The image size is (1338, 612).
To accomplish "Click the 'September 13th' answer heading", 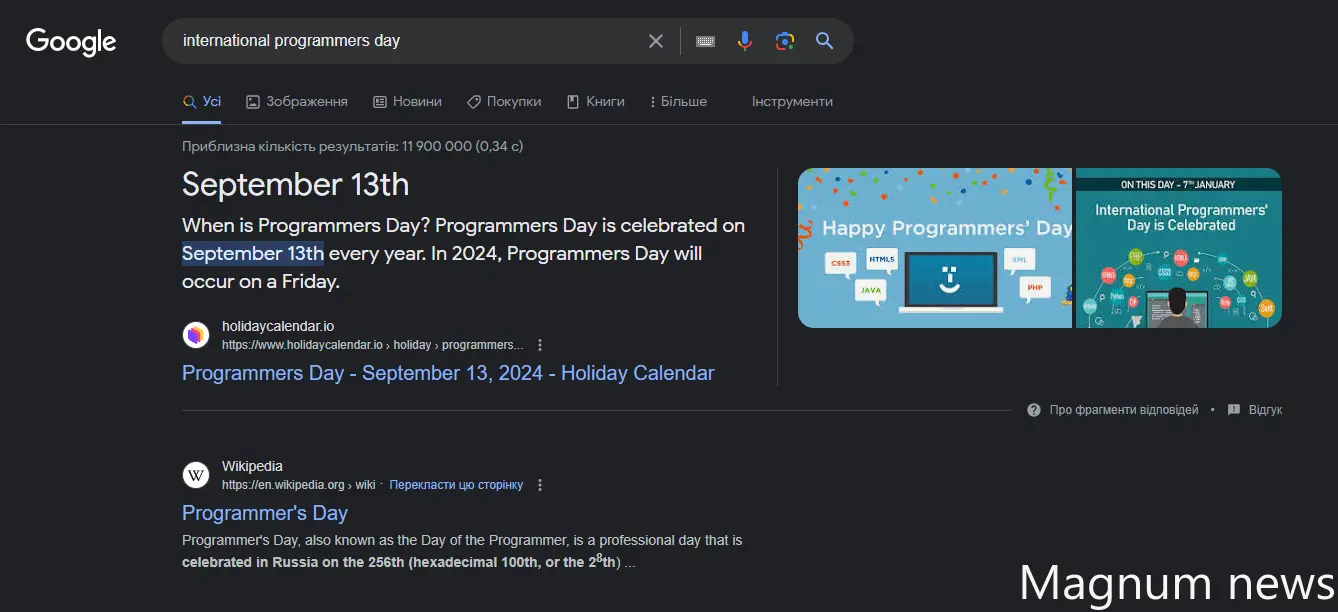I will coord(295,184).
